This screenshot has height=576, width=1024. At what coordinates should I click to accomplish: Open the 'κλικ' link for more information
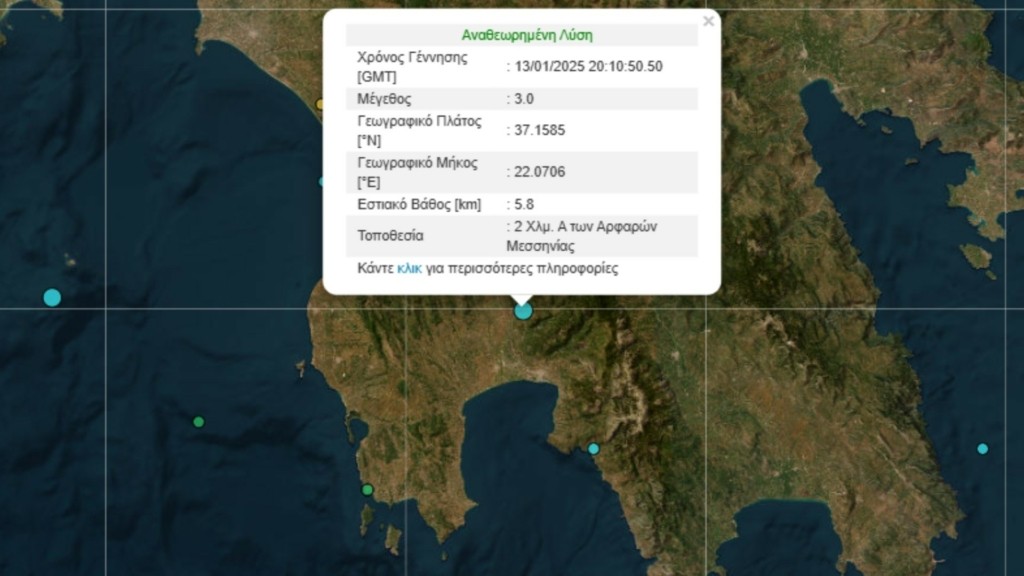(x=409, y=269)
